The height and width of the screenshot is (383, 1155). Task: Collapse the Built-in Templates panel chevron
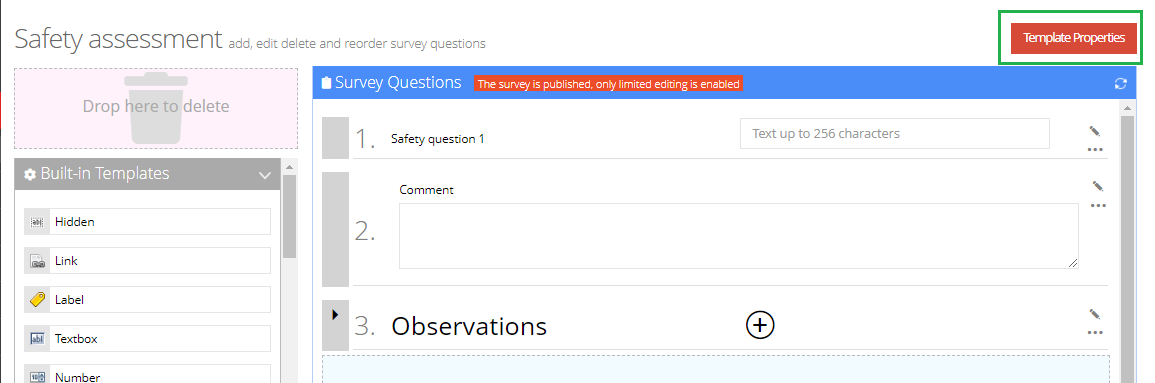click(265, 175)
